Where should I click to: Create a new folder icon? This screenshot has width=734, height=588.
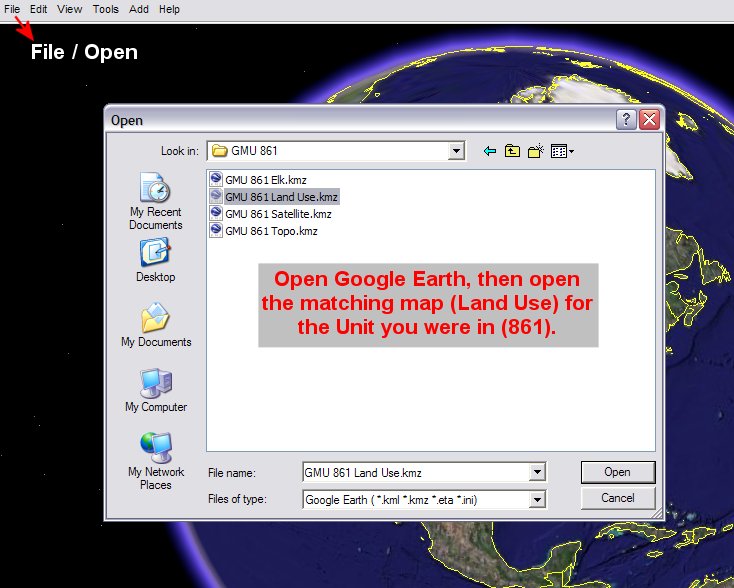[x=536, y=151]
